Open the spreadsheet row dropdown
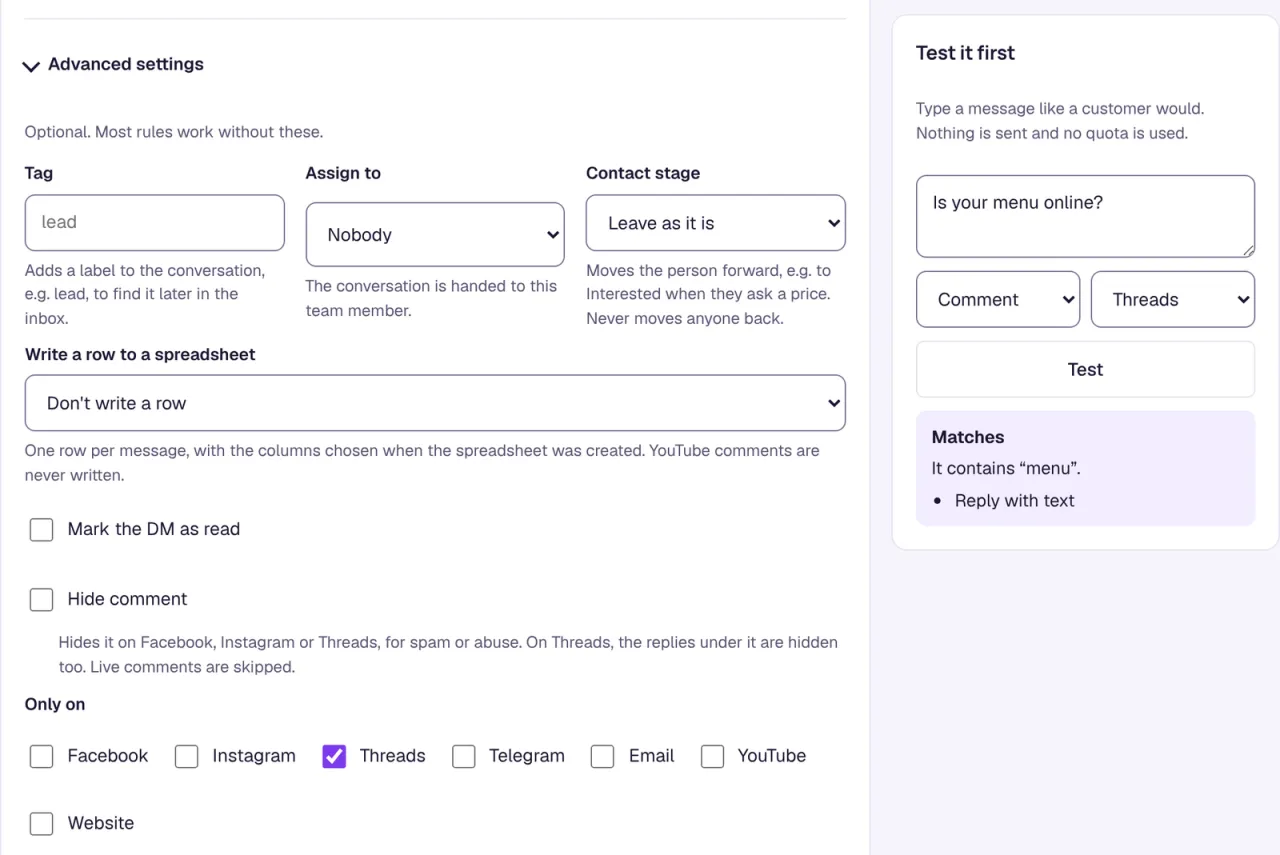Image resolution: width=1280 pixels, height=855 pixels. click(435, 403)
